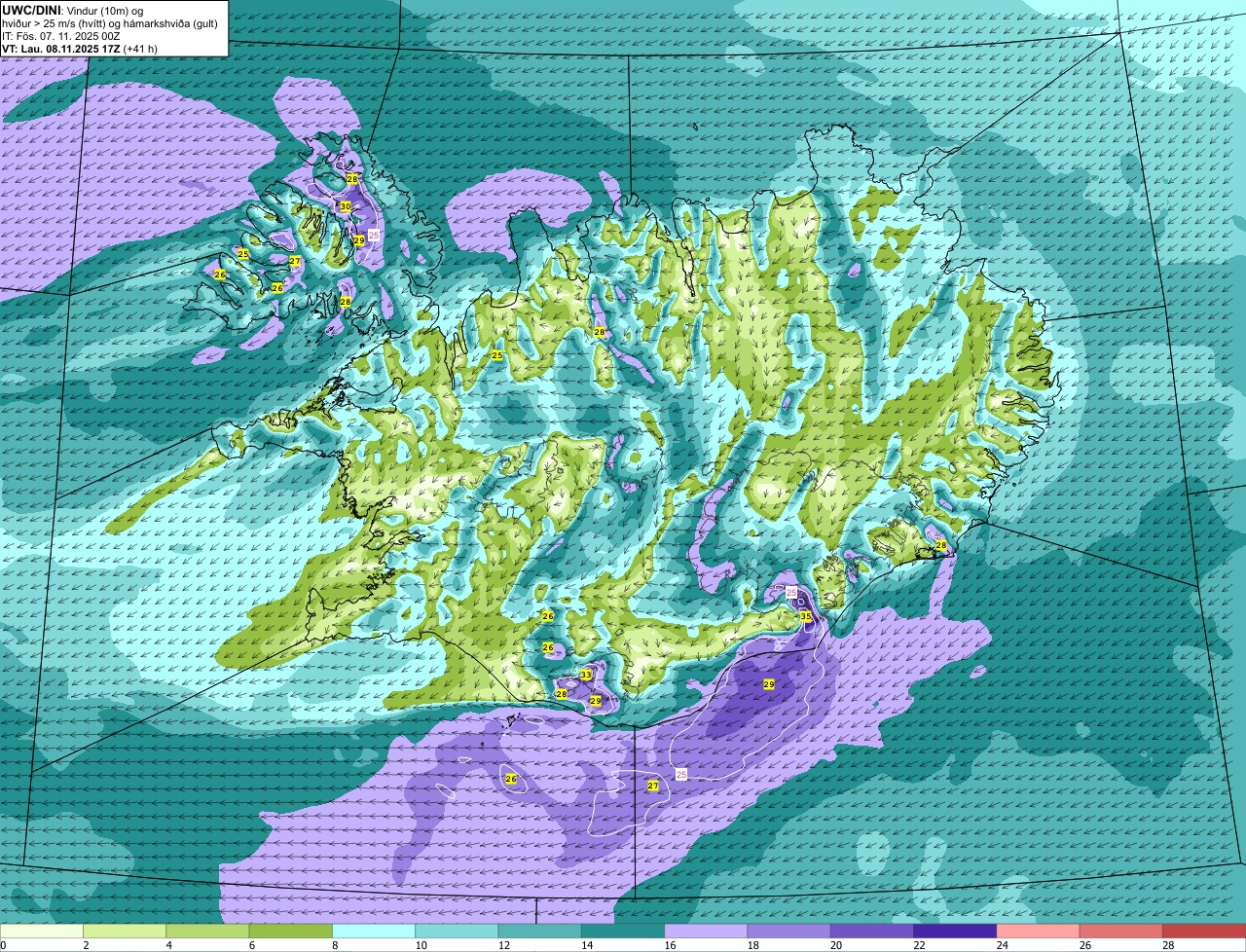Screen dimensions: 1246x952
Task: Click the legend scale number 2
Action: 86,945
